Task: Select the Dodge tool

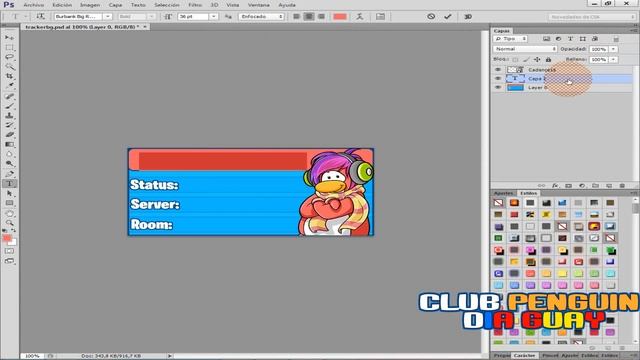Action: (9, 163)
